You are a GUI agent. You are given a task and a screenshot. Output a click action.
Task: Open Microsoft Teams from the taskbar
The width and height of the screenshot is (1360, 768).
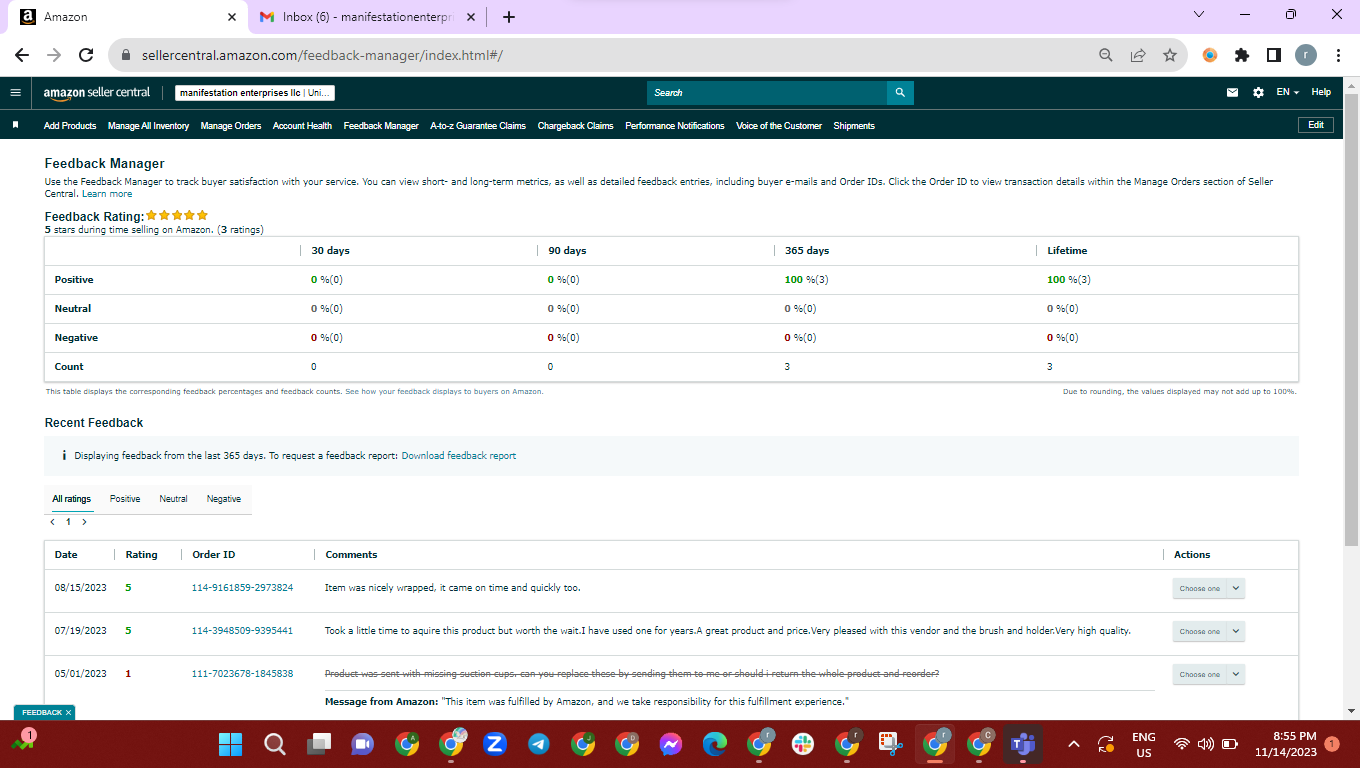coord(1022,744)
